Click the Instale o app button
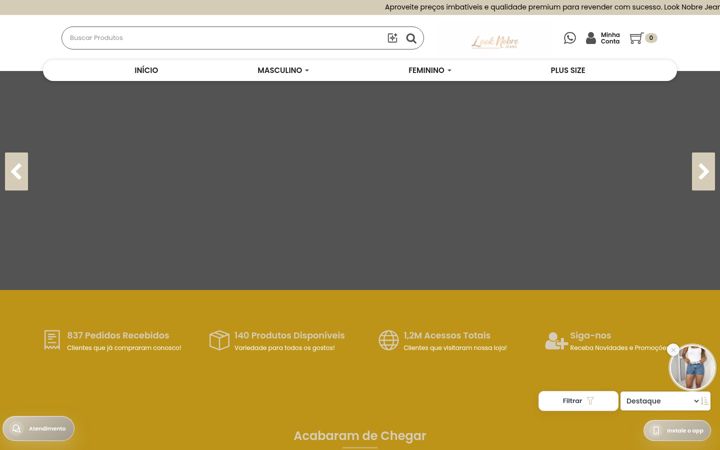Screen dimensions: 720x450 (x=677, y=430)
